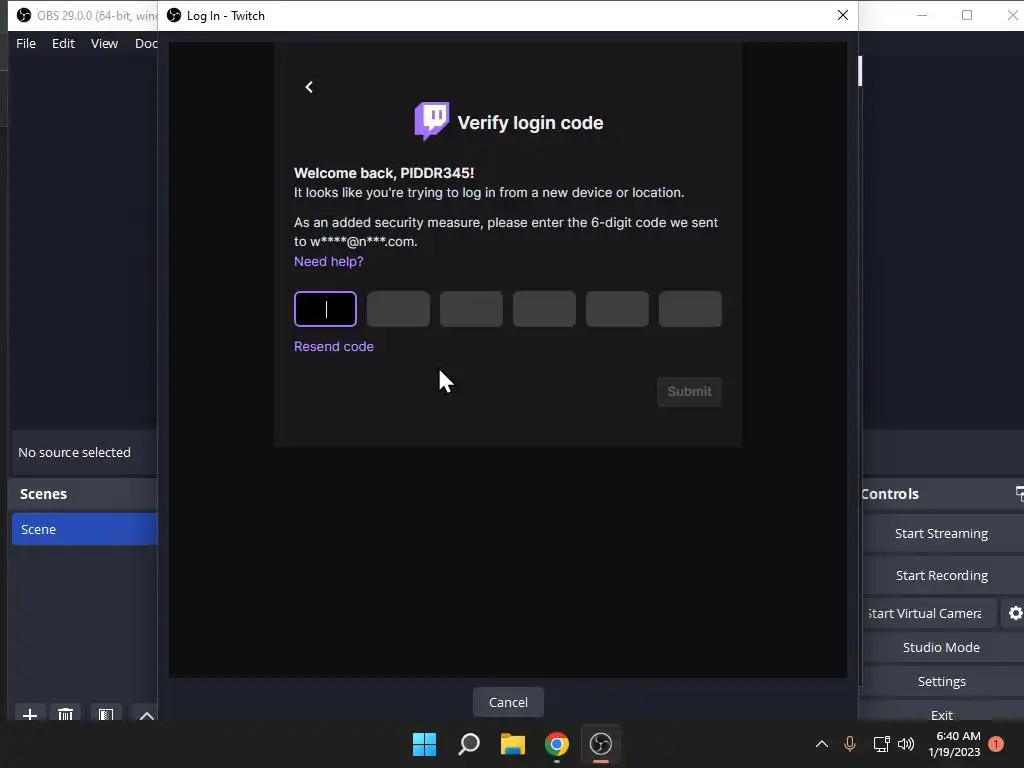Open the Docks menu

(x=146, y=43)
